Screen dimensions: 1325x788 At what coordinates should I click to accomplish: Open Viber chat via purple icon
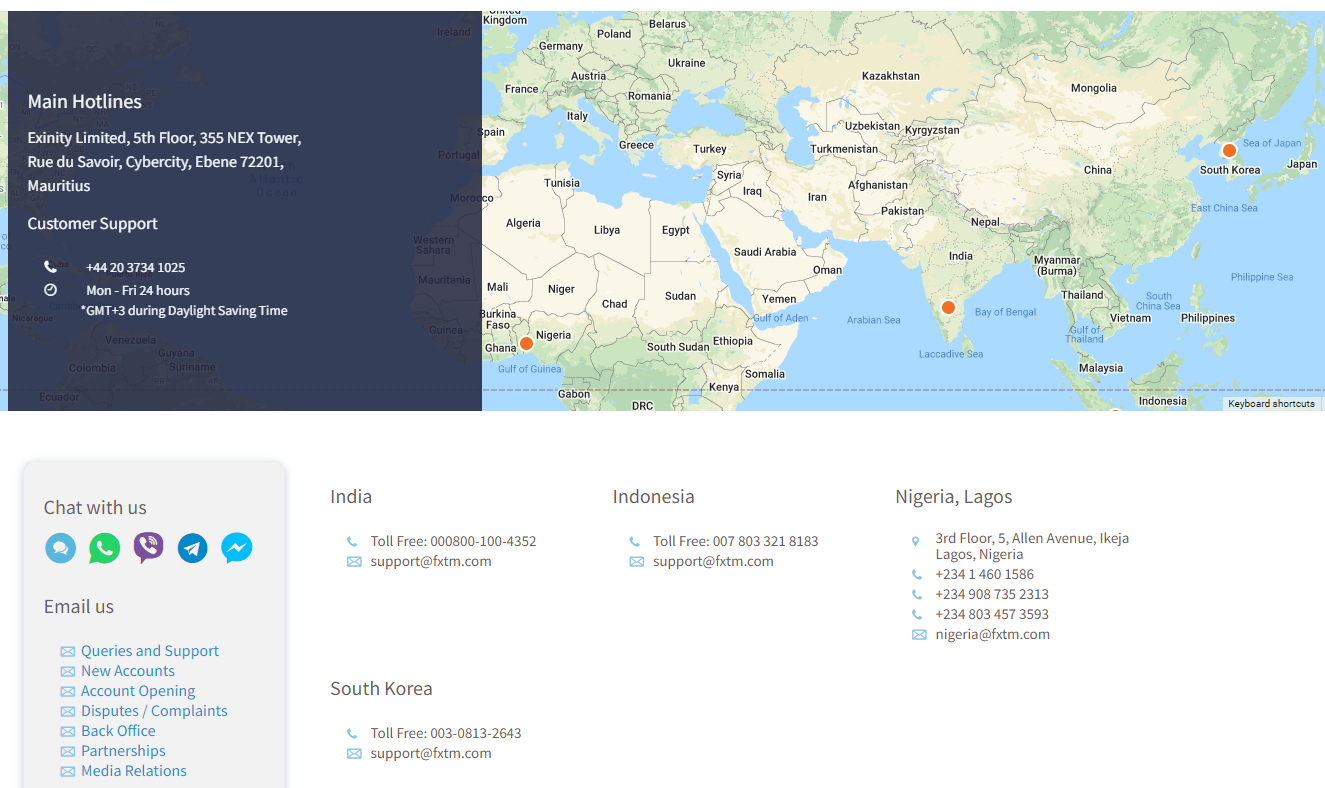[x=149, y=548]
